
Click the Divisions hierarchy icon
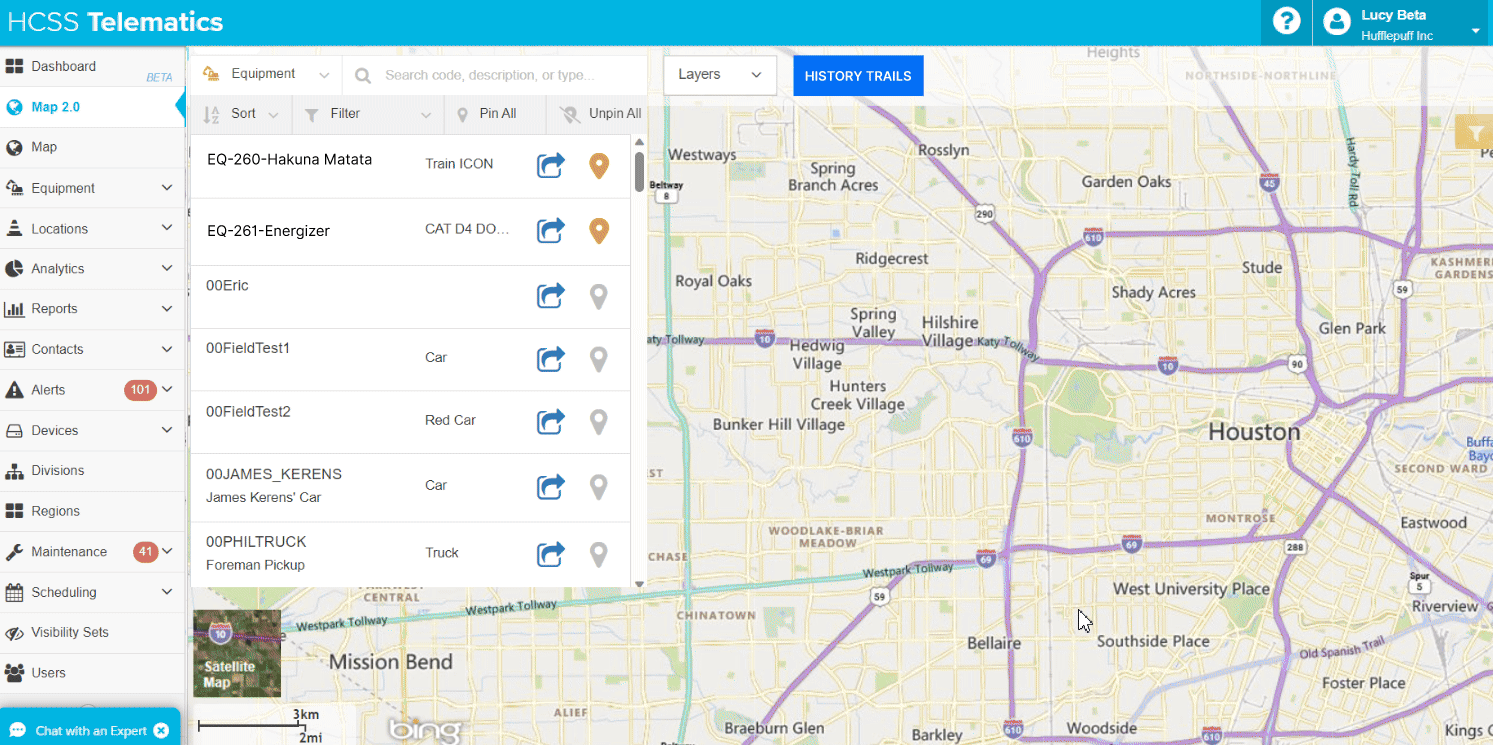[14, 471]
